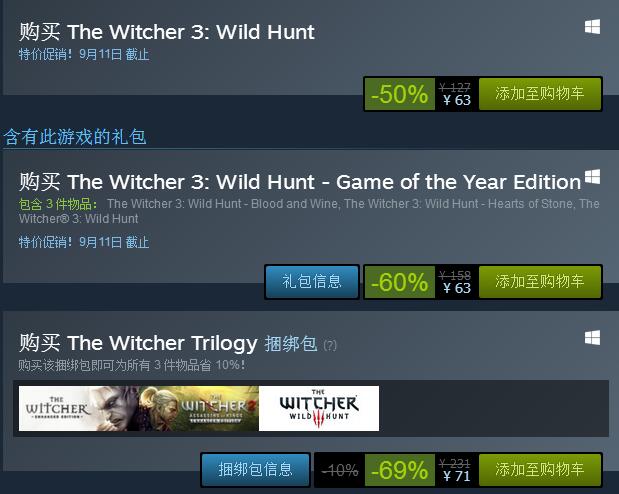This screenshot has width=619, height=494.
Task: Open 礼包信息 package info button
Action: pyautogui.click(x=312, y=282)
